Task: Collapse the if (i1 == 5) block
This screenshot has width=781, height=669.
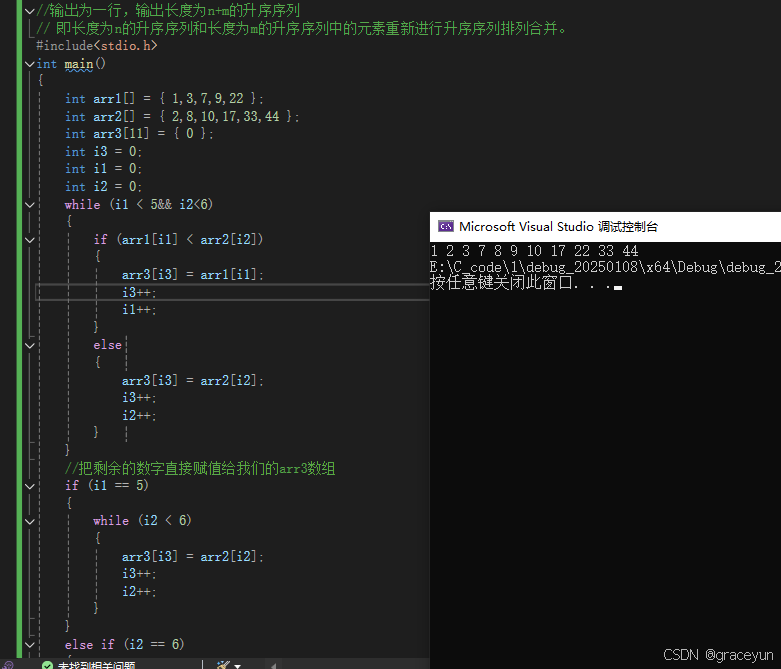Action: pyautogui.click(x=29, y=486)
